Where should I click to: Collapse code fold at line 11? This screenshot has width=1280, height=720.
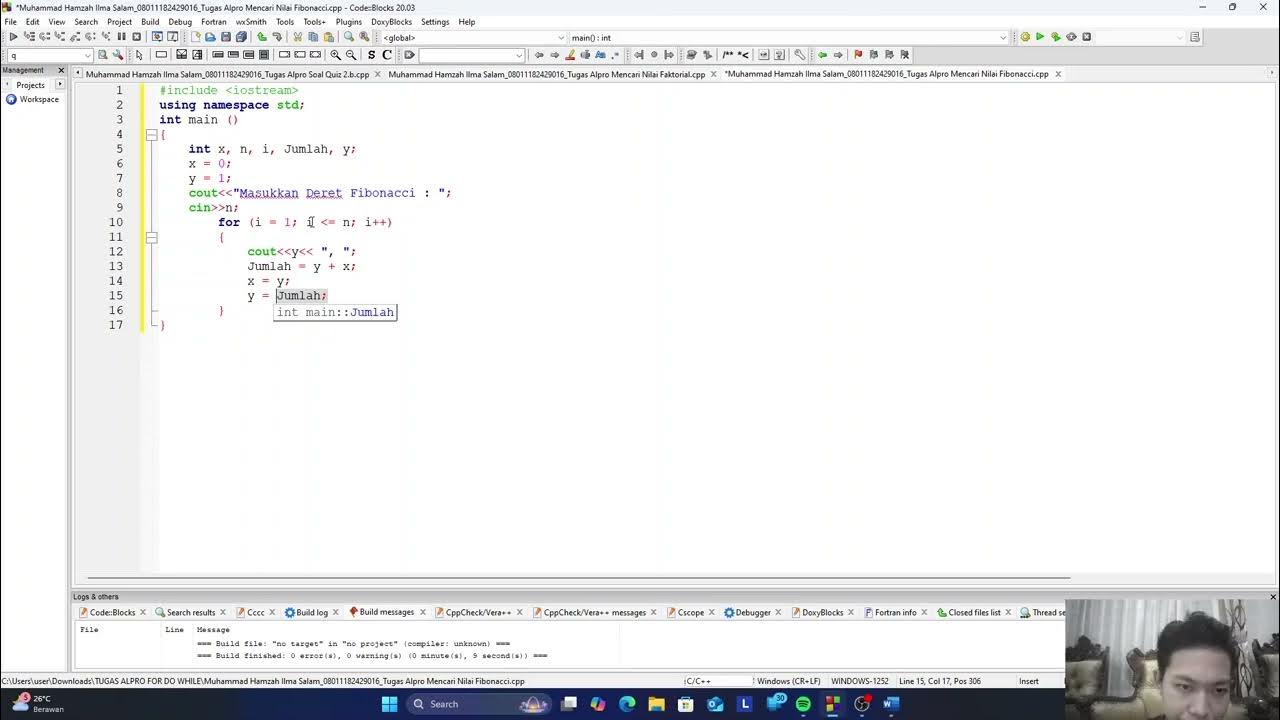[151, 237]
